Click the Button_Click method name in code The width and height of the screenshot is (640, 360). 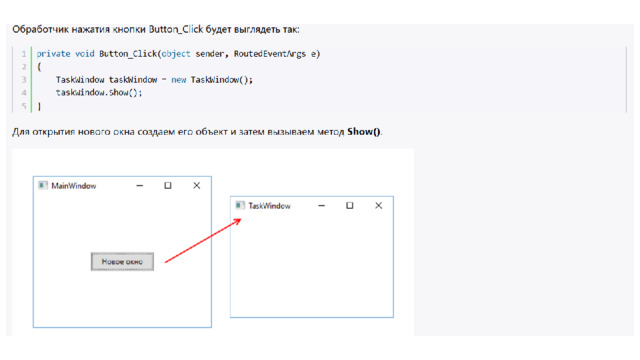[128, 54]
